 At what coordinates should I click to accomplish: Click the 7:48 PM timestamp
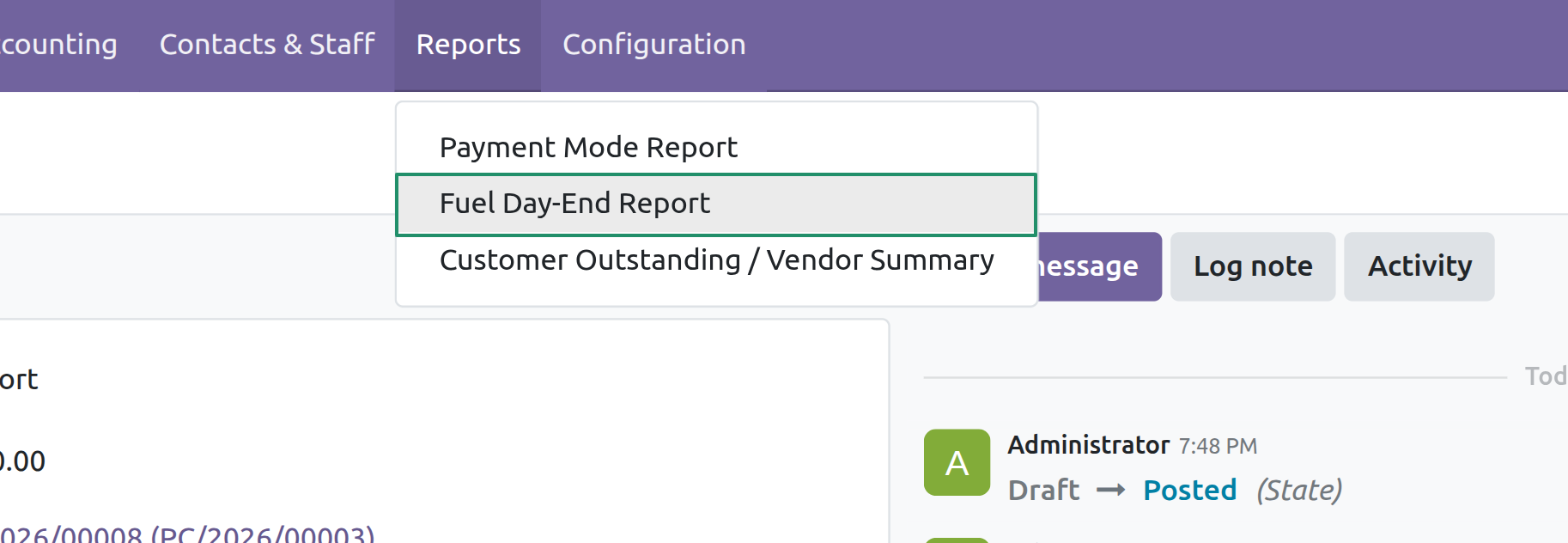pyautogui.click(x=1218, y=446)
